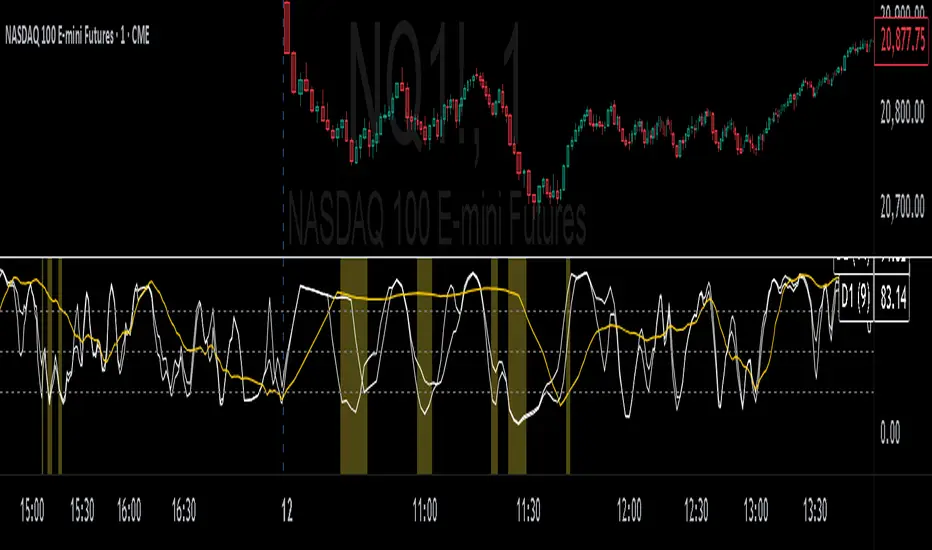Click the 15:00 time axis label
This screenshot has height=550, width=932.
tap(32, 510)
